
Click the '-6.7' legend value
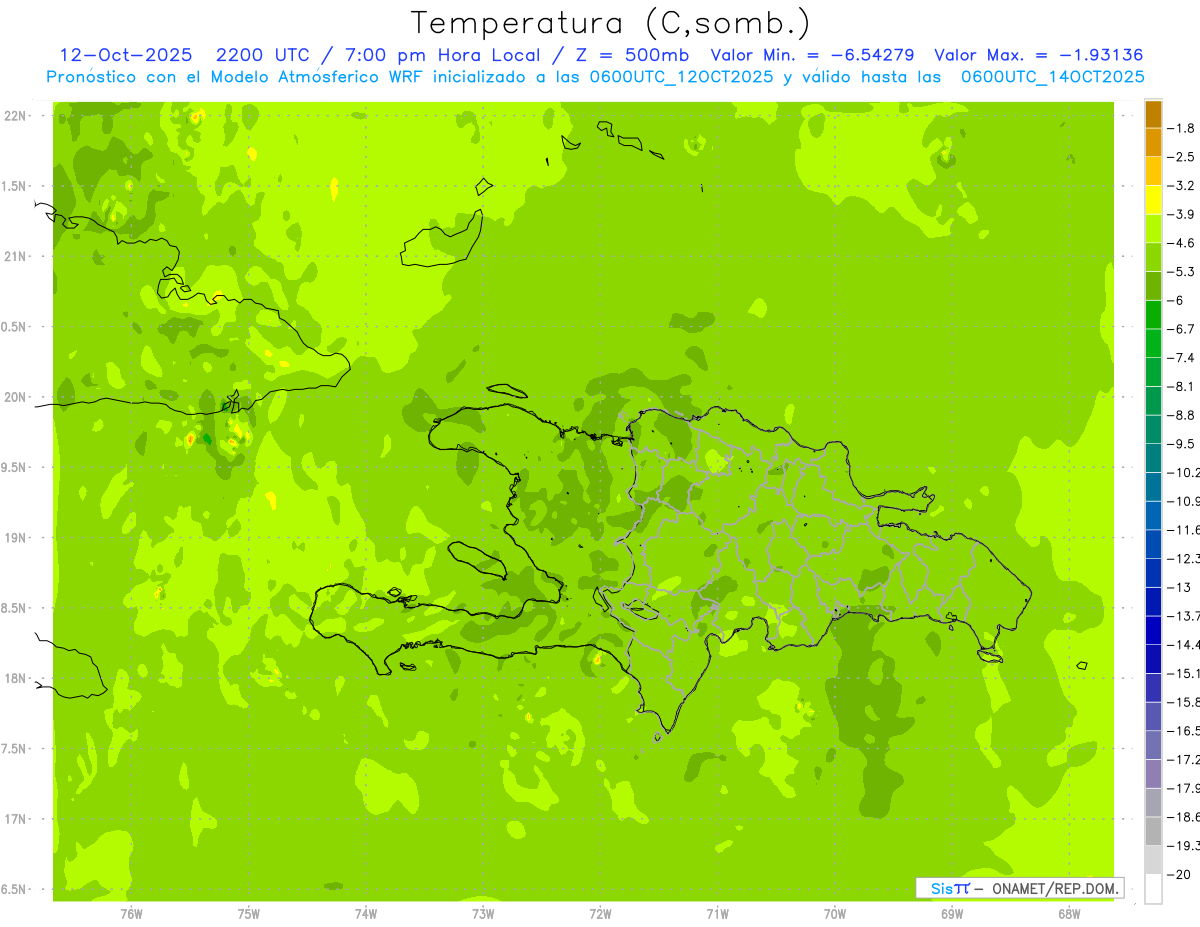[1183, 329]
